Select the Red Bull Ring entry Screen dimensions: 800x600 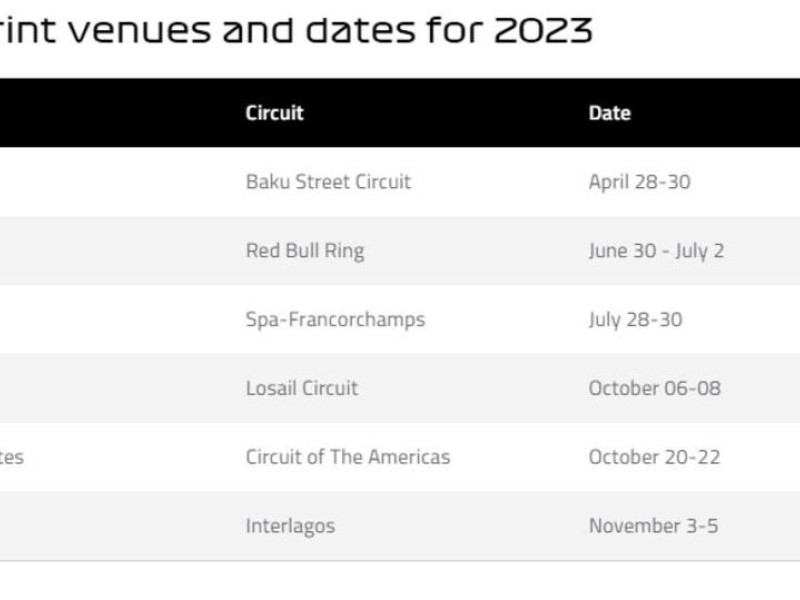[304, 250]
